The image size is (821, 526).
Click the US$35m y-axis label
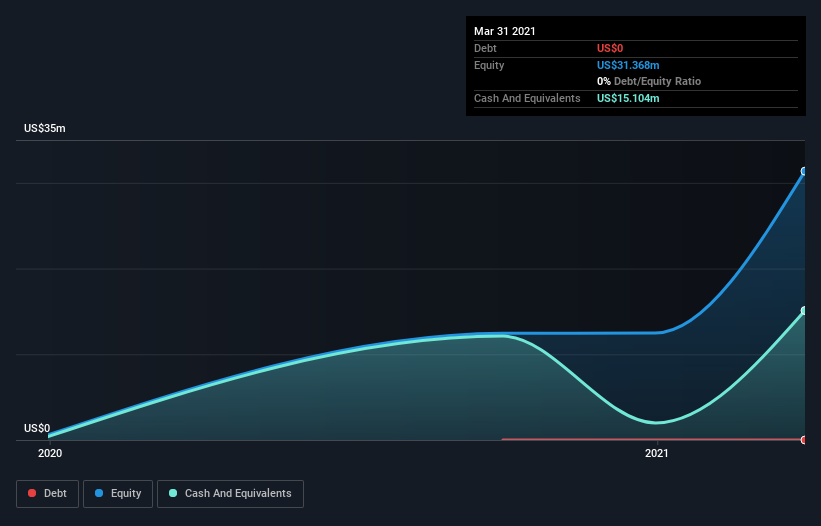click(x=45, y=128)
